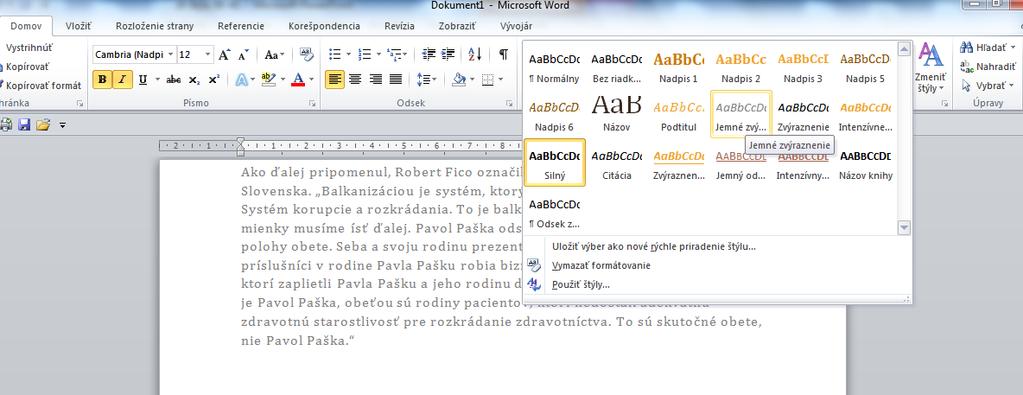Click Použiť štýly menu entry

[x=581, y=285]
